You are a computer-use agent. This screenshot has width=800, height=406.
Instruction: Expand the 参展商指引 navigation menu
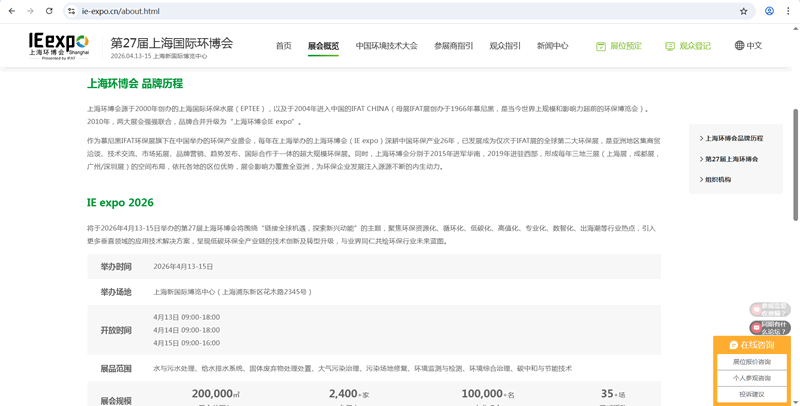pyautogui.click(x=453, y=46)
